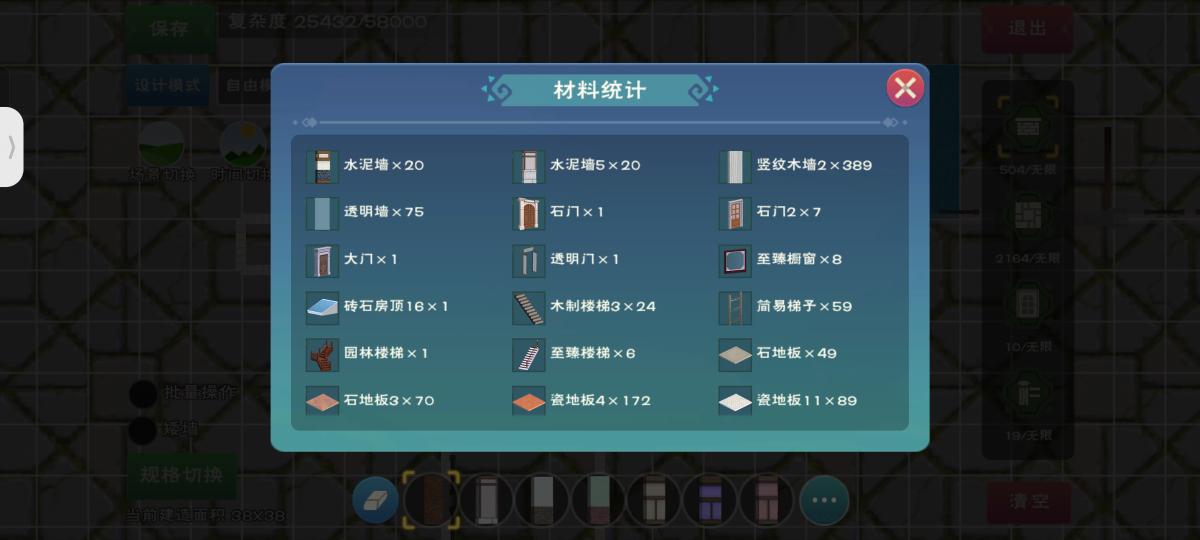Screen dimensions: 1200x540
Task: Click the 规格切换 button
Action: point(181,475)
